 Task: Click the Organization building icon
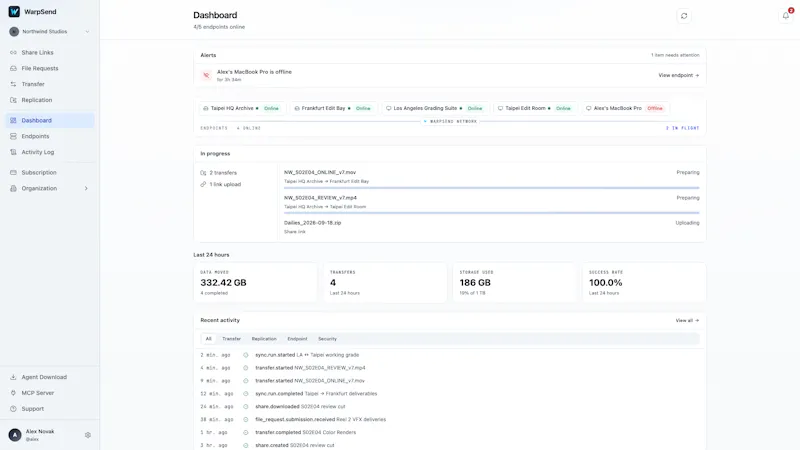(13, 188)
